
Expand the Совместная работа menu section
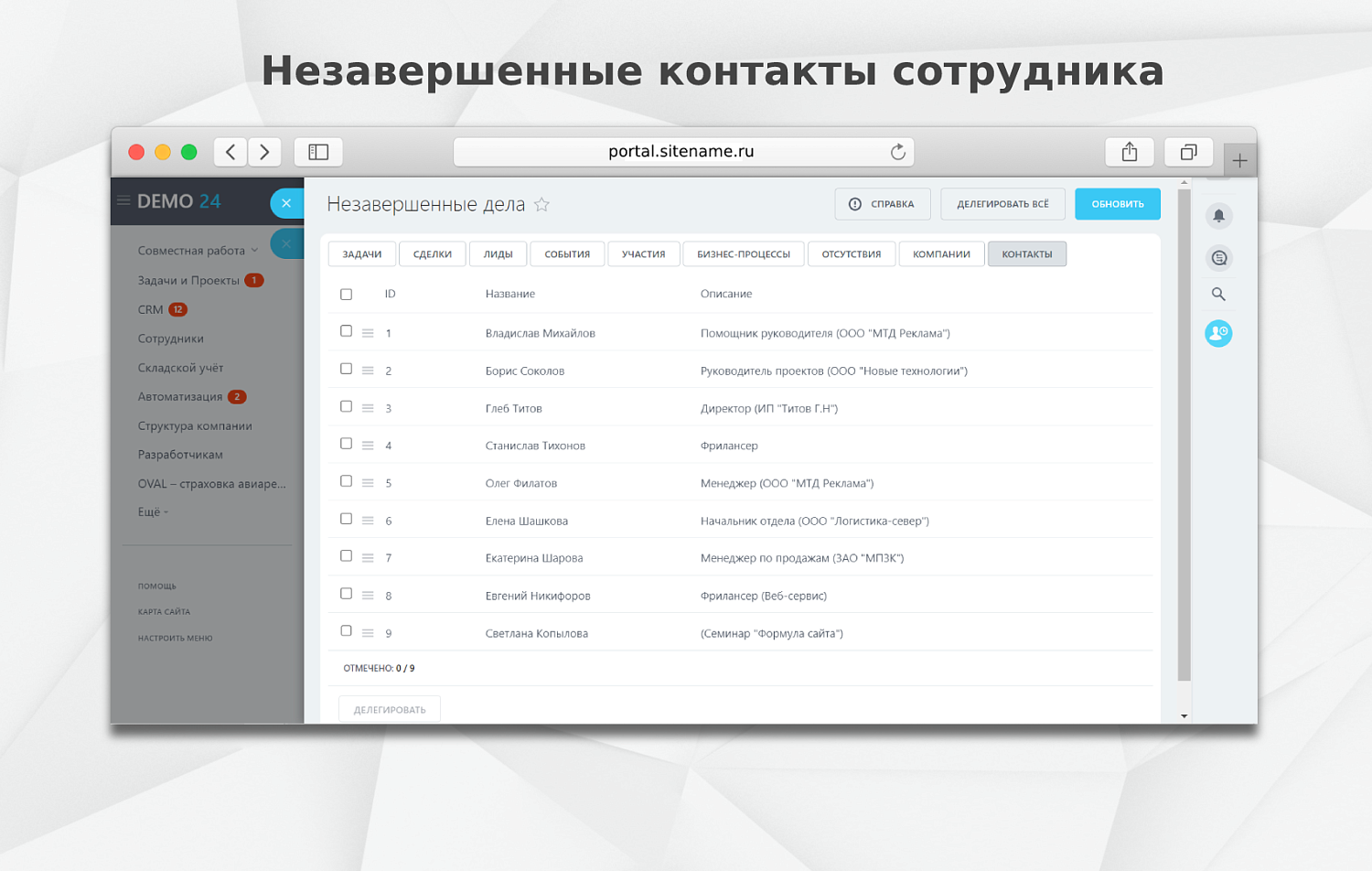198,251
